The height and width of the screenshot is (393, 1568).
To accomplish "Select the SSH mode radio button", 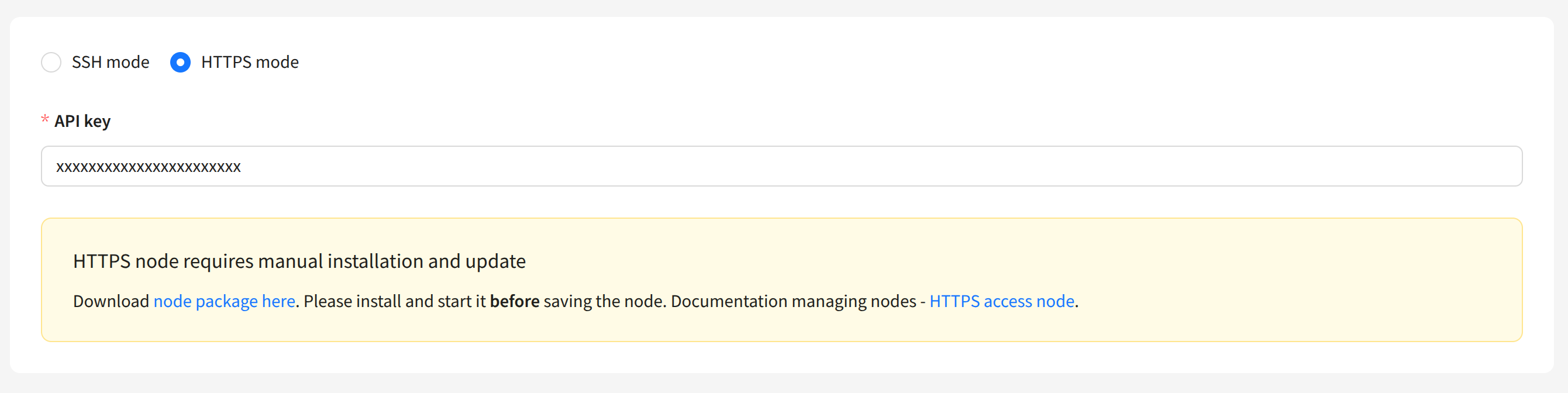I will tap(51, 62).
